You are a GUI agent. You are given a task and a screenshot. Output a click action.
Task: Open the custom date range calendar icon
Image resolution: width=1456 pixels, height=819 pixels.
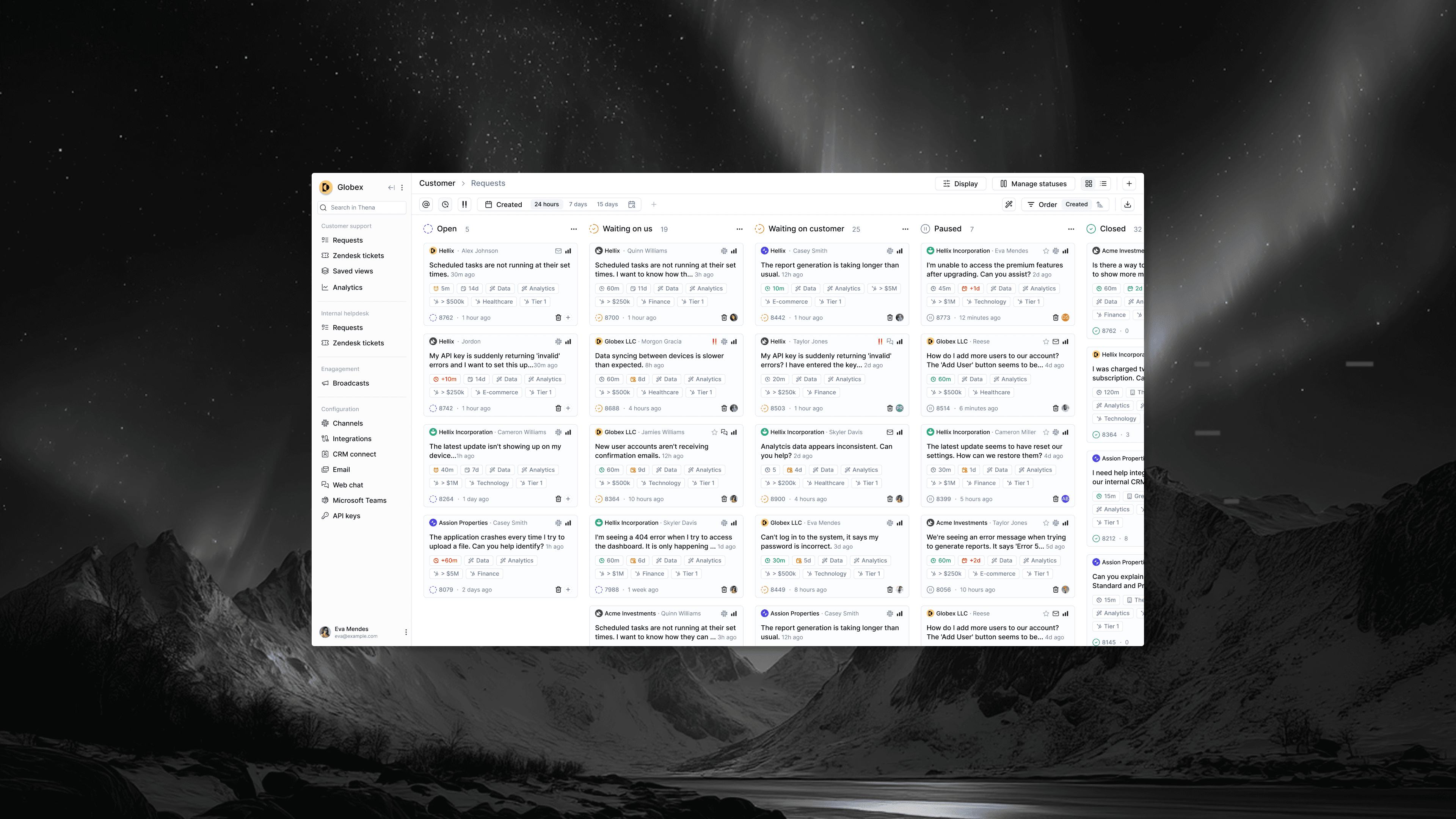click(632, 205)
